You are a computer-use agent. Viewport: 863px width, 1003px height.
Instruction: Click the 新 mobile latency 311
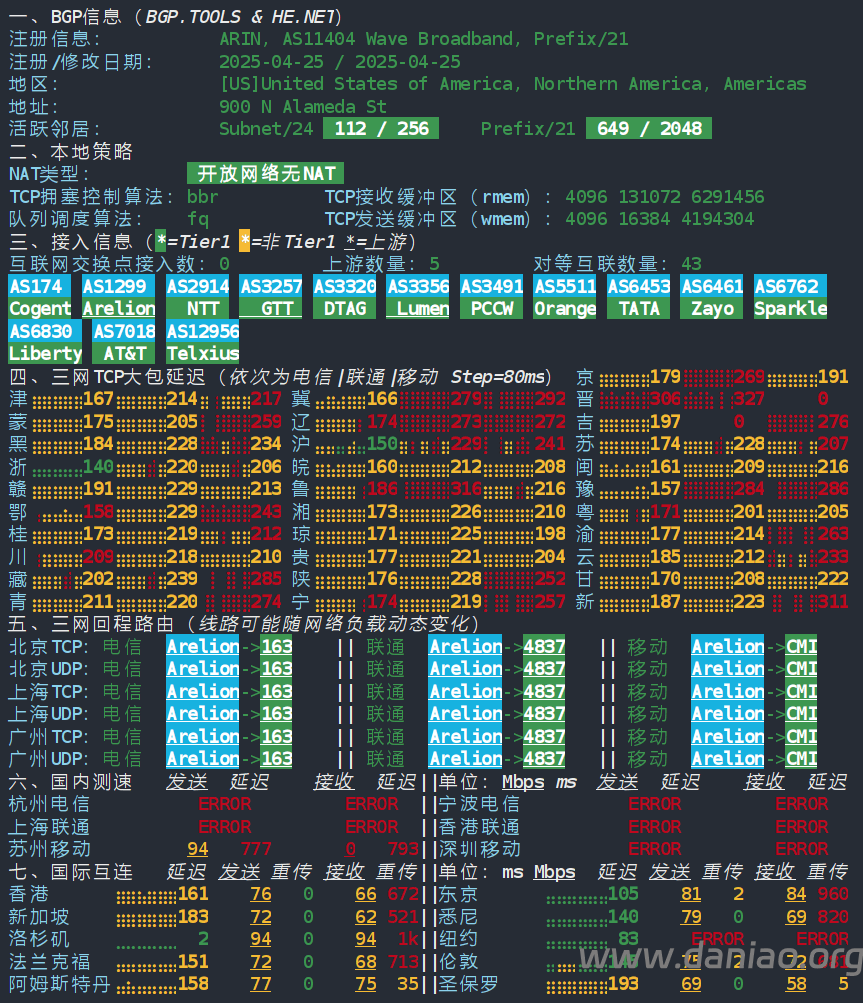(x=833, y=601)
